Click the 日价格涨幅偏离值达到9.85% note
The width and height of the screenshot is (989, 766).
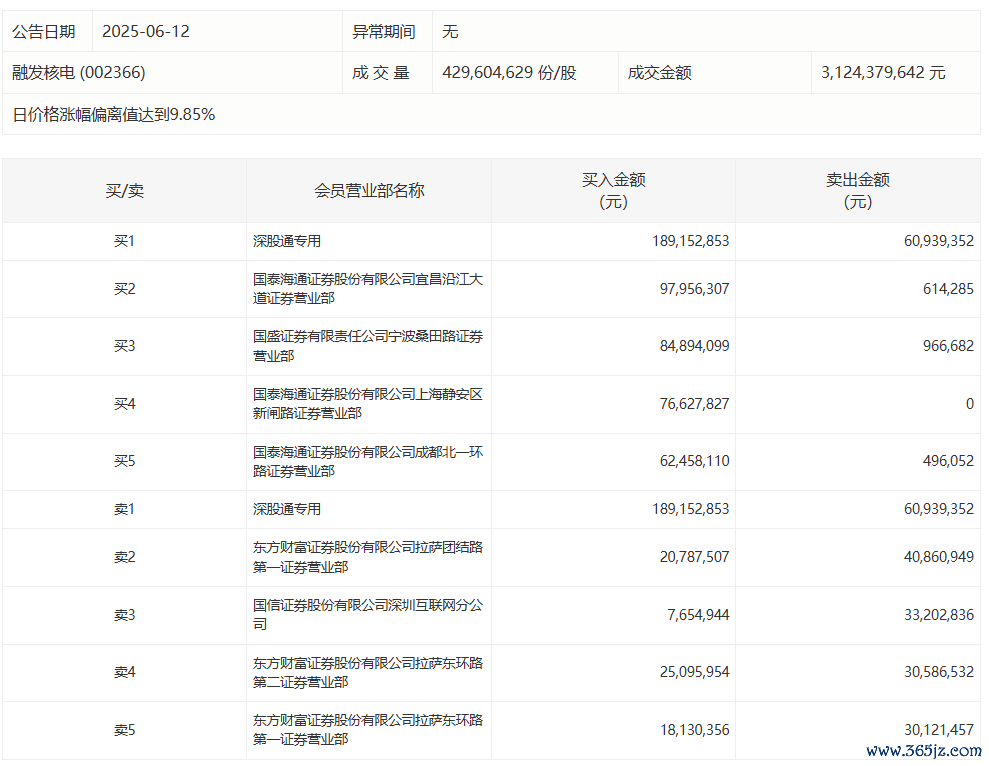[114, 114]
